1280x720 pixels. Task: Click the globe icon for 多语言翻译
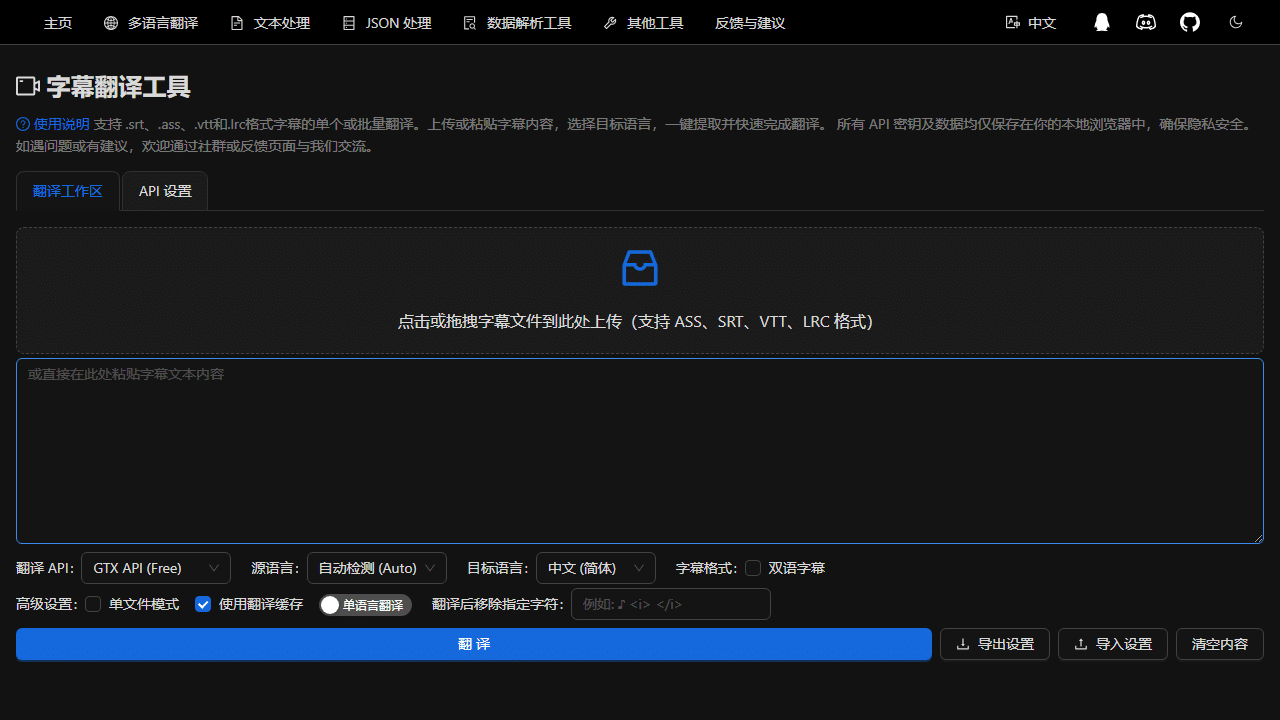111,22
